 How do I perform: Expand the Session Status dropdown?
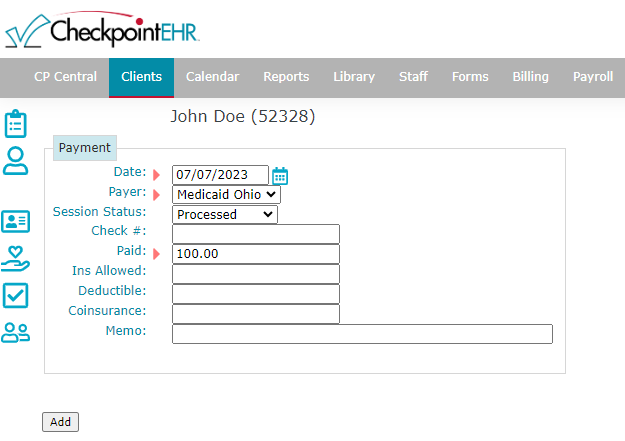pos(225,214)
